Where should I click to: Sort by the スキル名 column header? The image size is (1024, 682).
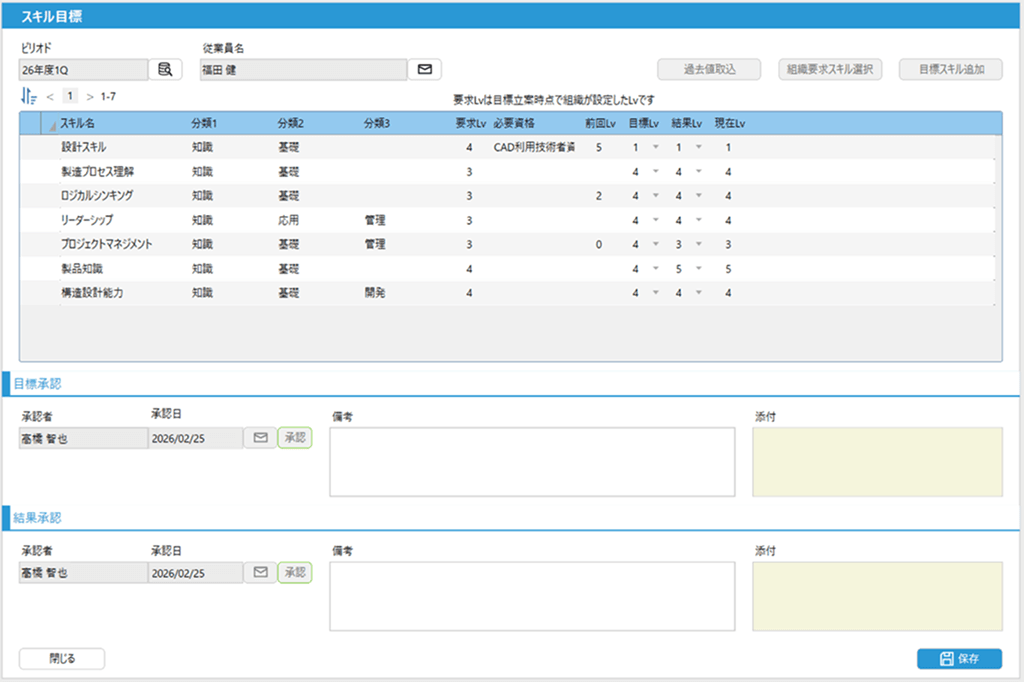point(78,123)
